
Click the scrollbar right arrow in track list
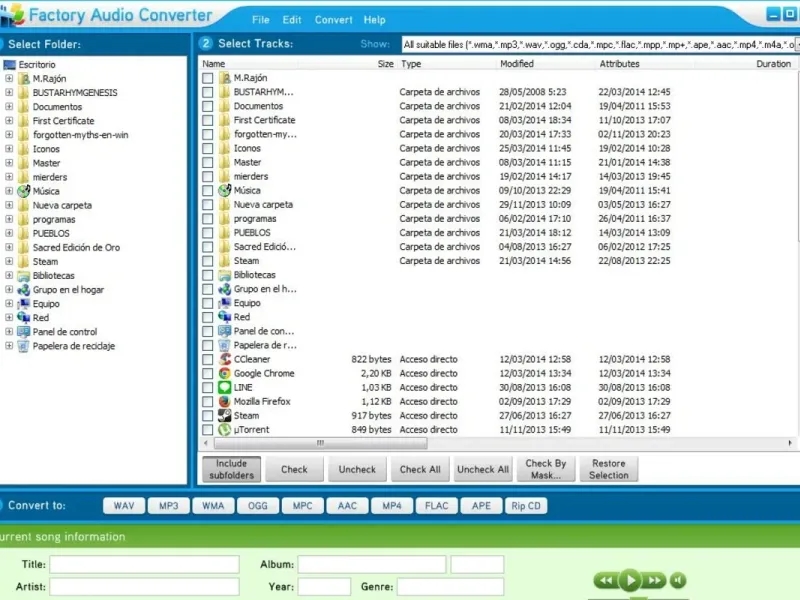[790, 443]
